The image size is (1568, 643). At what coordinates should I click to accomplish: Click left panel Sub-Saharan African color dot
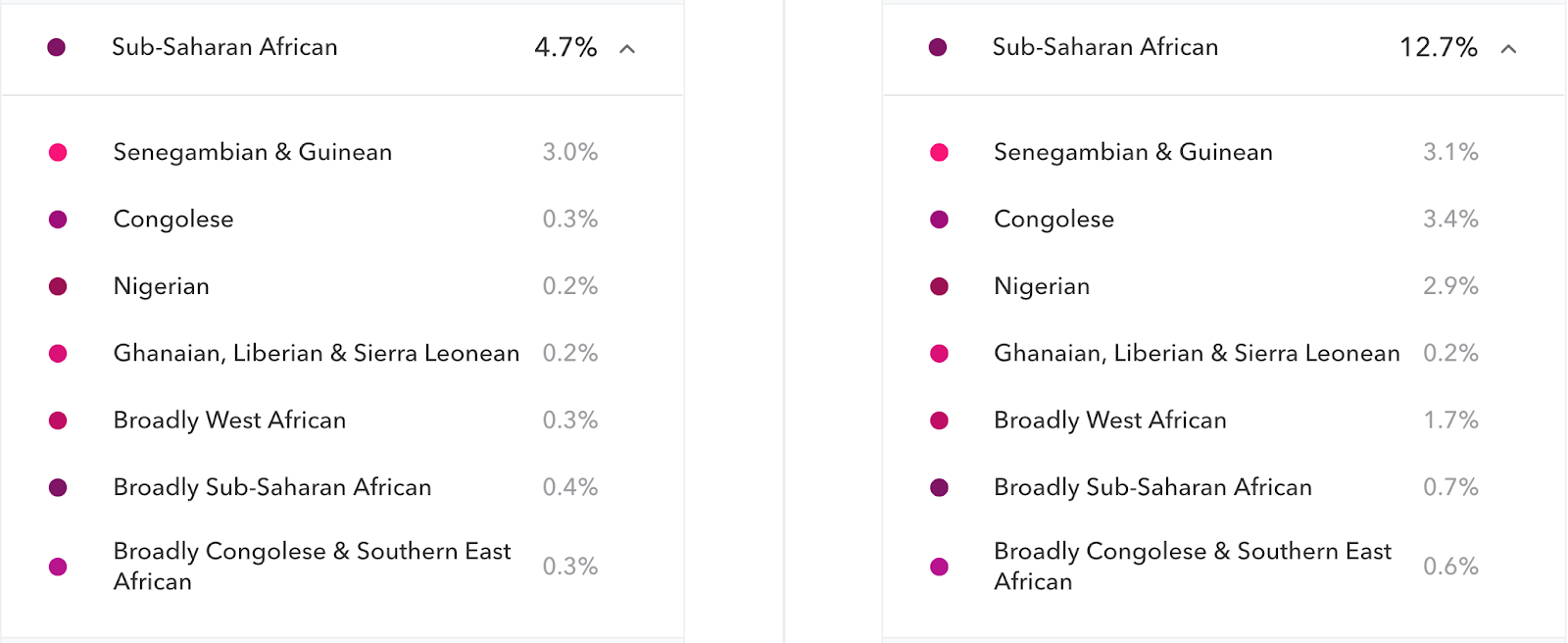57,47
